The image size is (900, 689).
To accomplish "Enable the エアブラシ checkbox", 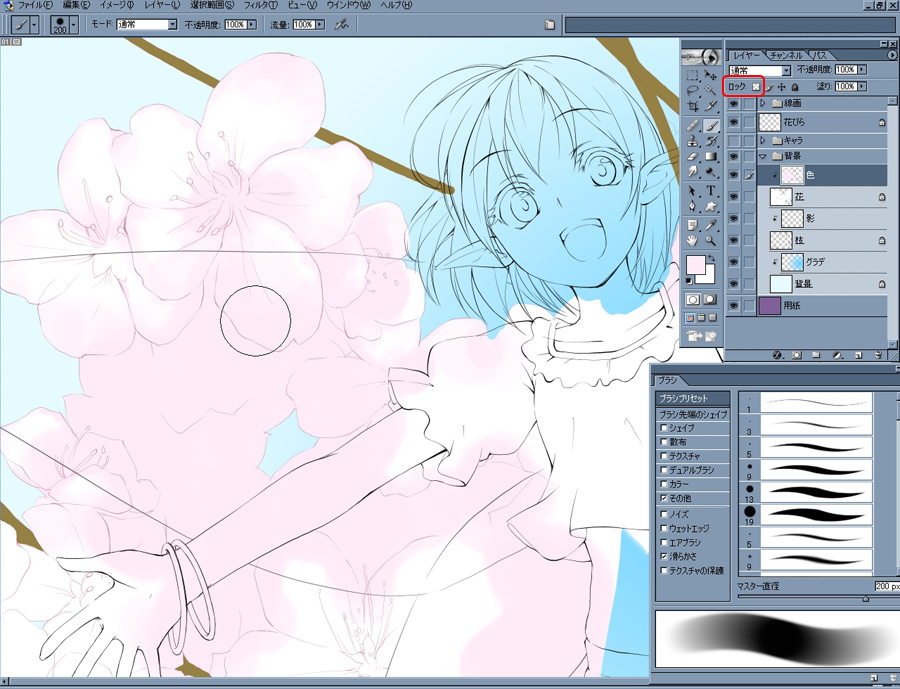I will pos(664,541).
